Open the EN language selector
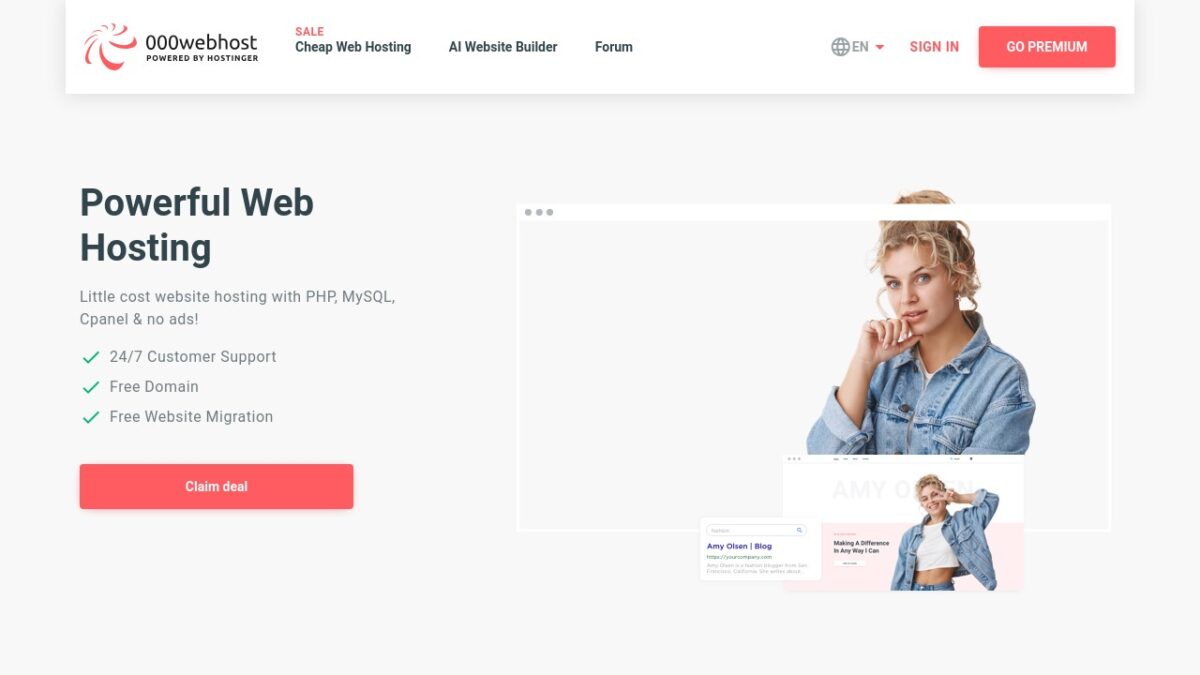The height and width of the screenshot is (675, 1200). 858,47
